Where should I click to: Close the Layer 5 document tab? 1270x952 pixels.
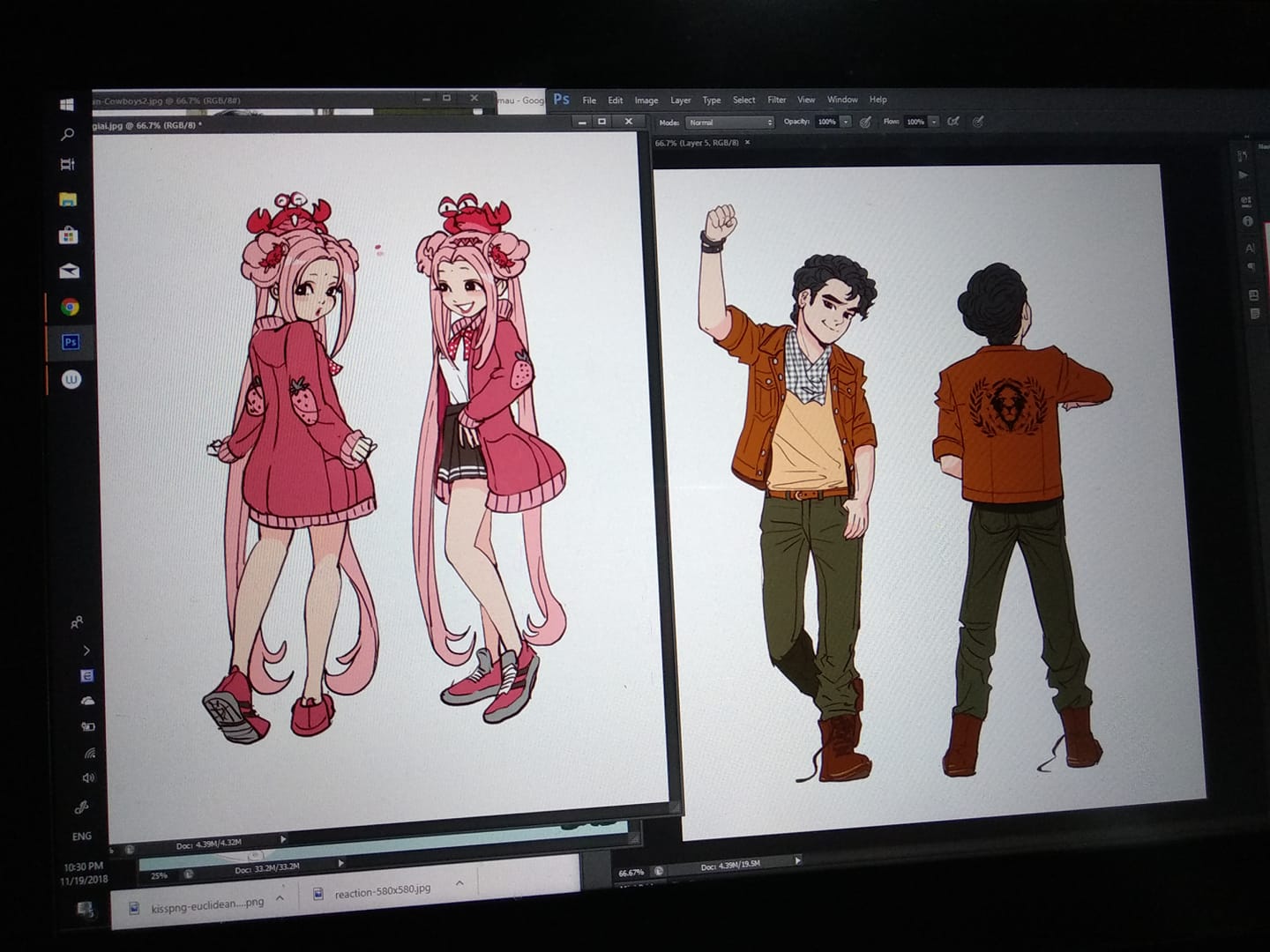pos(748,142)
